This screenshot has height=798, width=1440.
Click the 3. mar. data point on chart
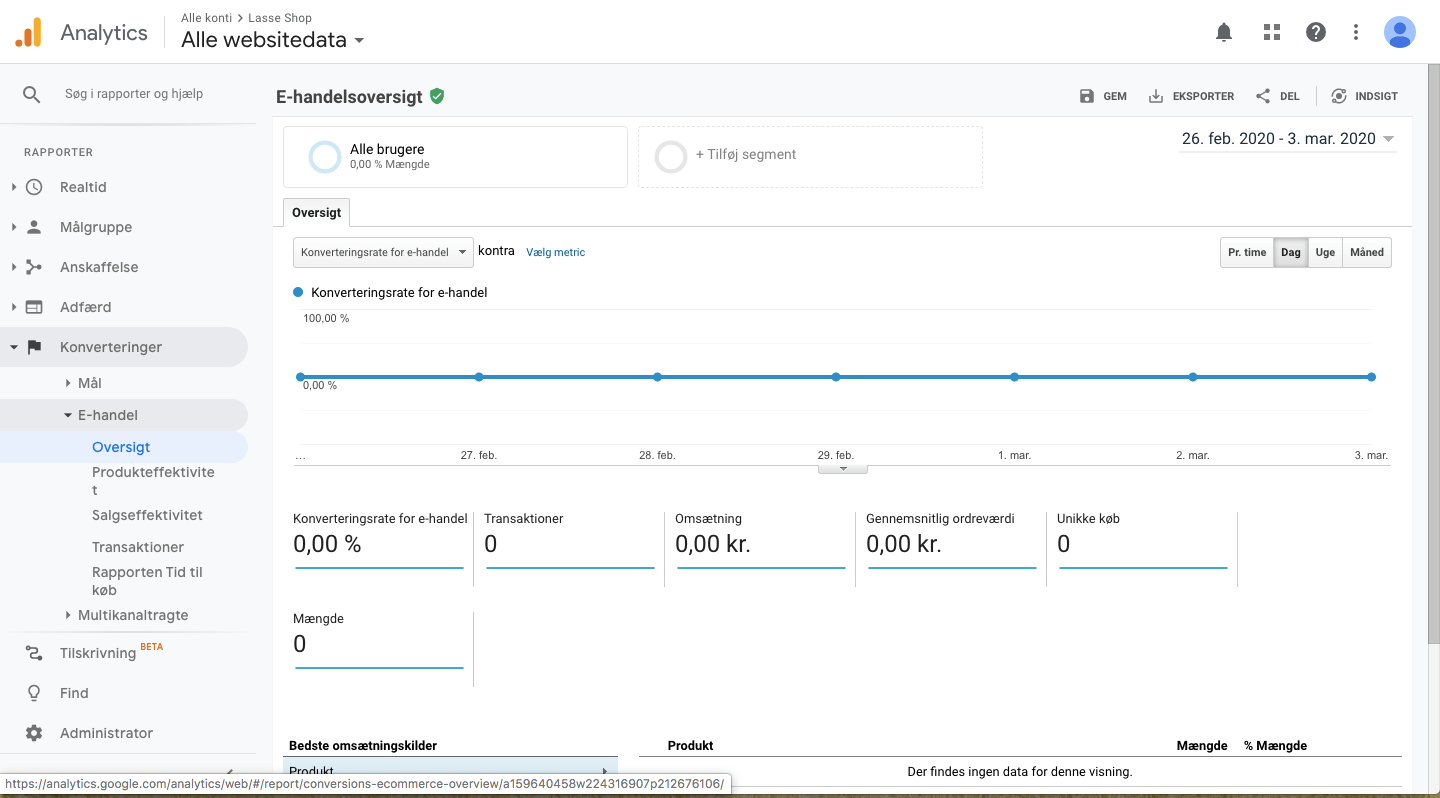[1371, 377]
